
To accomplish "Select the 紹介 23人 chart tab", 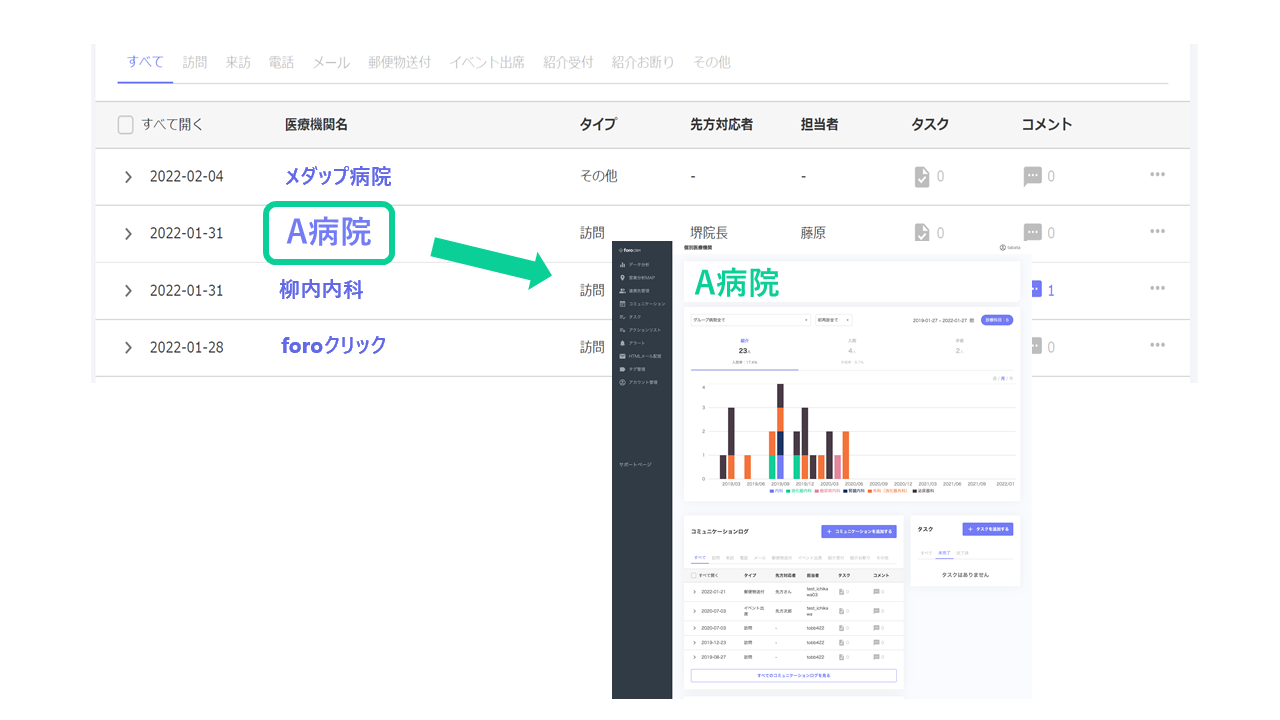I will click(745, 351).
